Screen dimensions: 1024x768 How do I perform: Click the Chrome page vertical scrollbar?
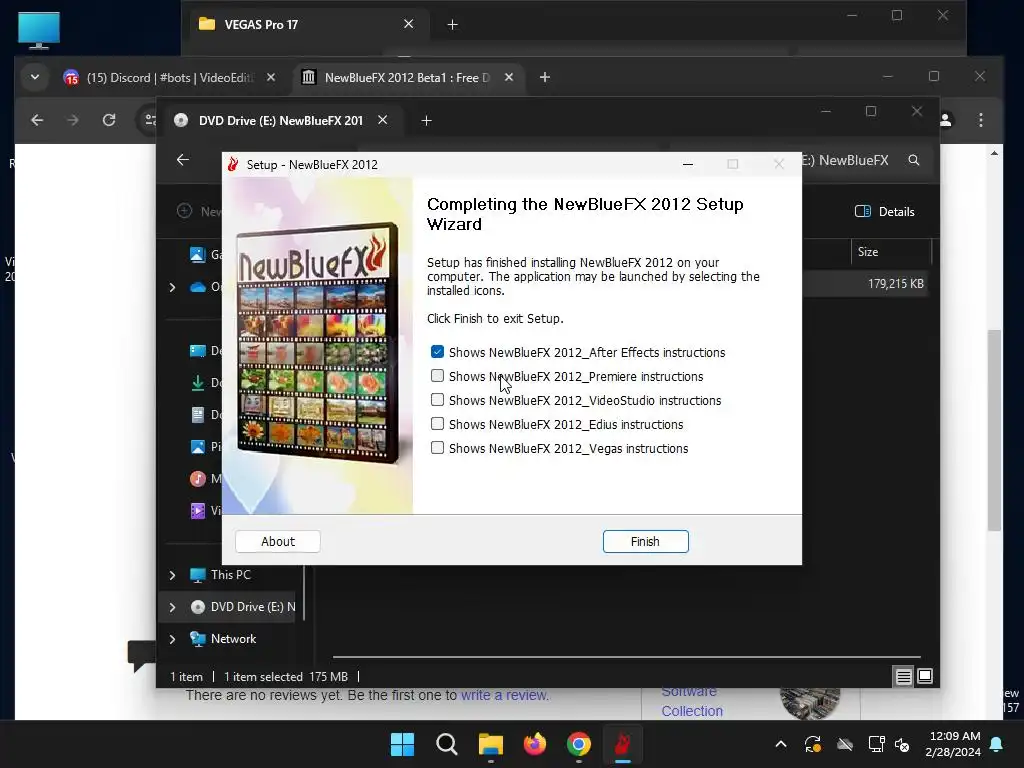click(994, 431)
